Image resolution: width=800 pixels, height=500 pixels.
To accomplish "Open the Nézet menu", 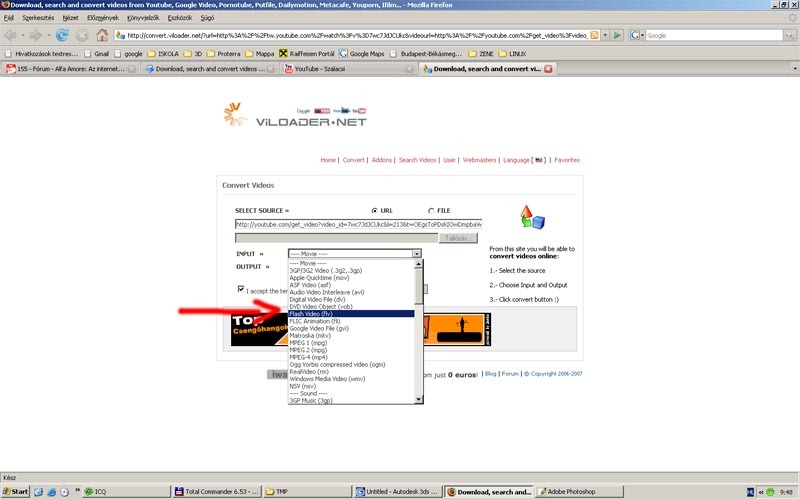I will (70, 18).
